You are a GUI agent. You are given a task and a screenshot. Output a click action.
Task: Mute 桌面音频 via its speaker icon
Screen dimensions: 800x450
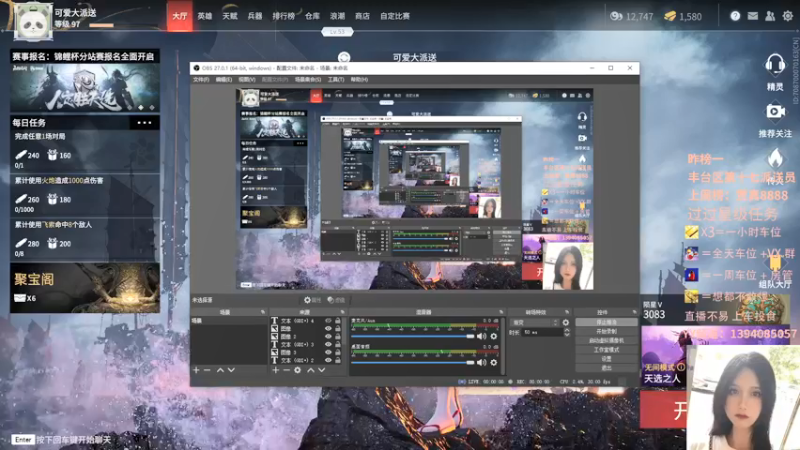coord(481,362)
